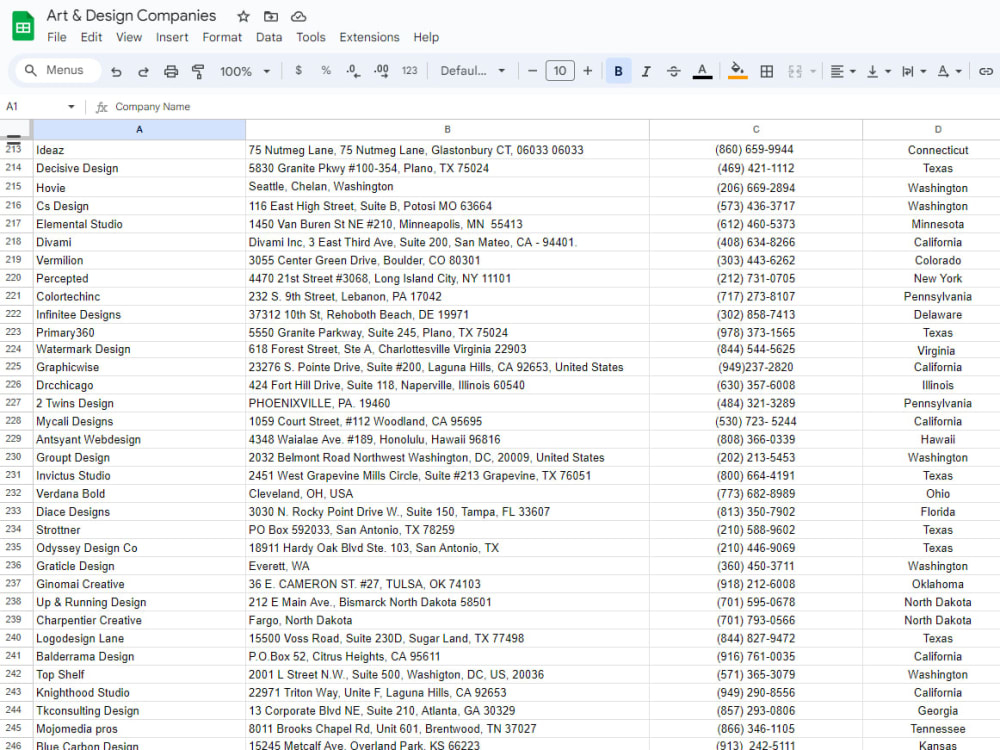Click the cell 'Charpentier Creative'

[140, 620]
